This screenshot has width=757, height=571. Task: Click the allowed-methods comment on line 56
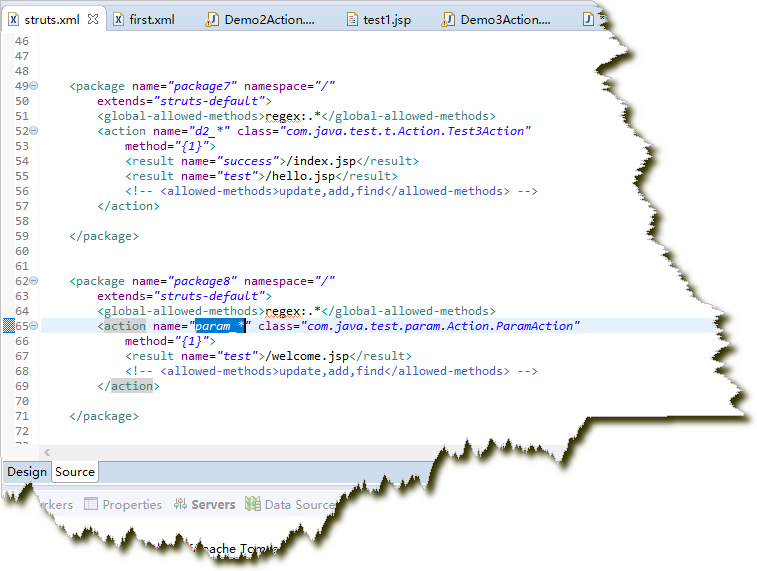331,191
